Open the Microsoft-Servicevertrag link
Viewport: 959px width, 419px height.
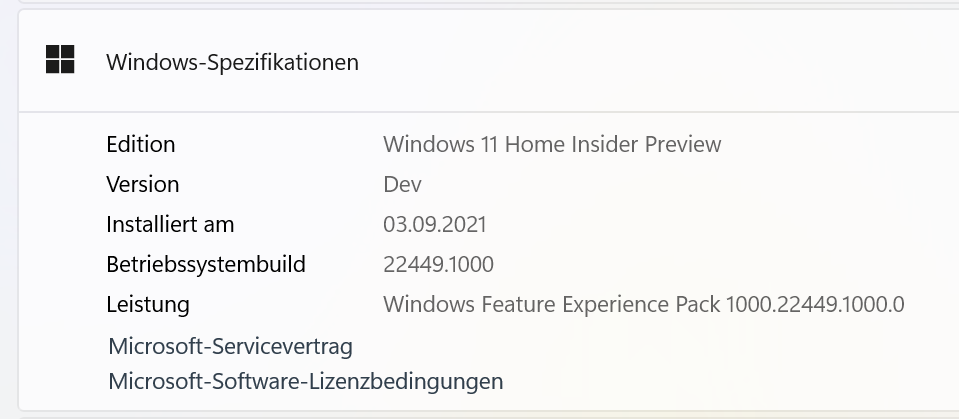coord(230,347)
